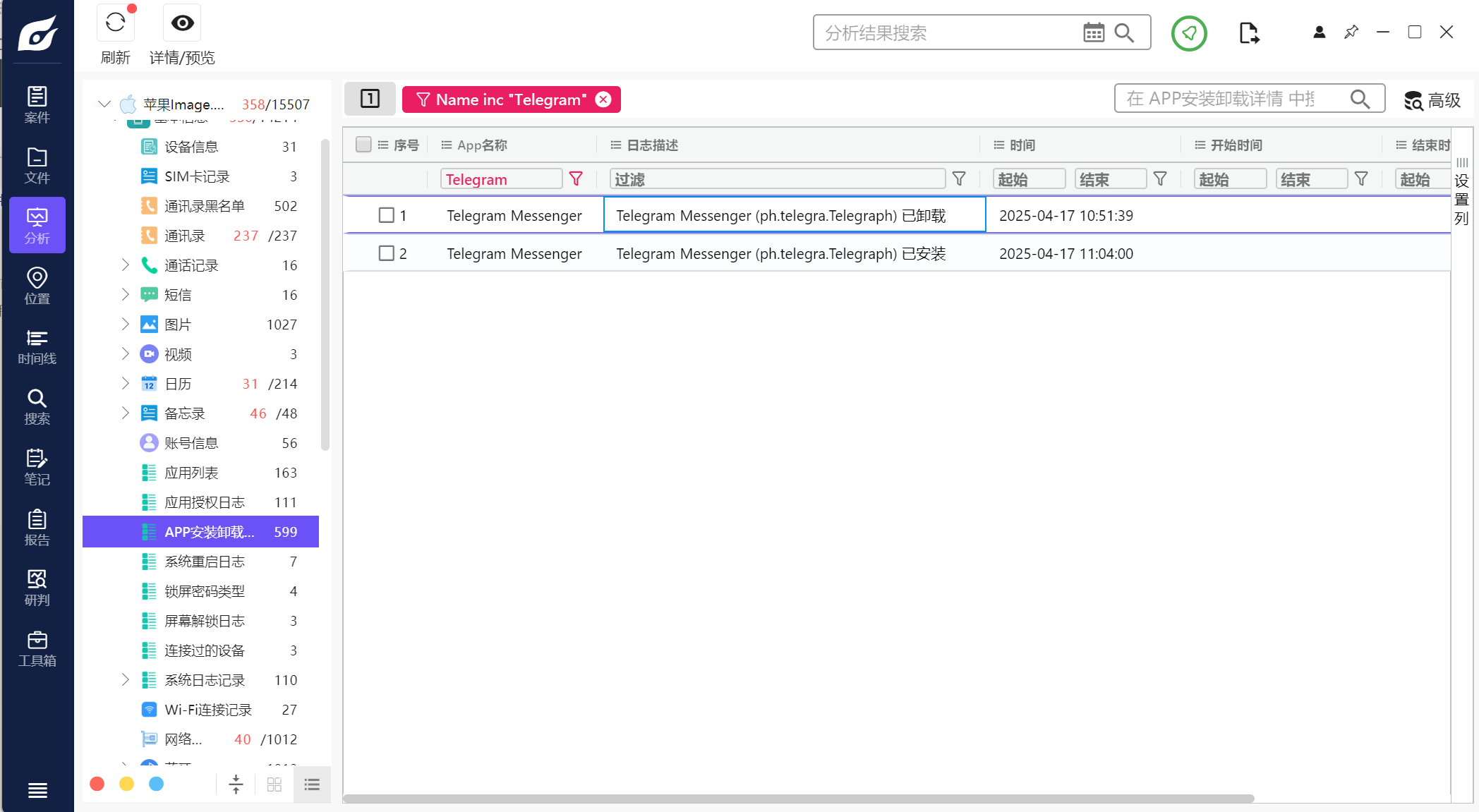Click the numbered page 1 button
Viewport: 1479px width, 812px height.
(370, 99)
